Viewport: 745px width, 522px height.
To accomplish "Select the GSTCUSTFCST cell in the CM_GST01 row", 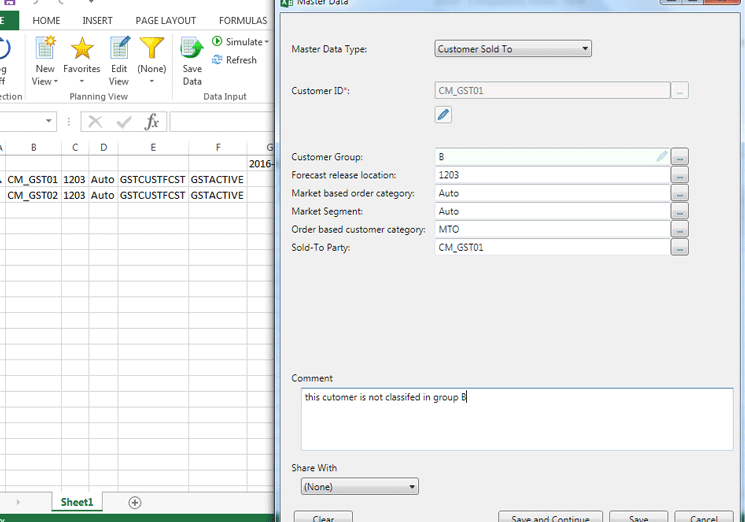I will pyautogui.click(x=153, y=180).
